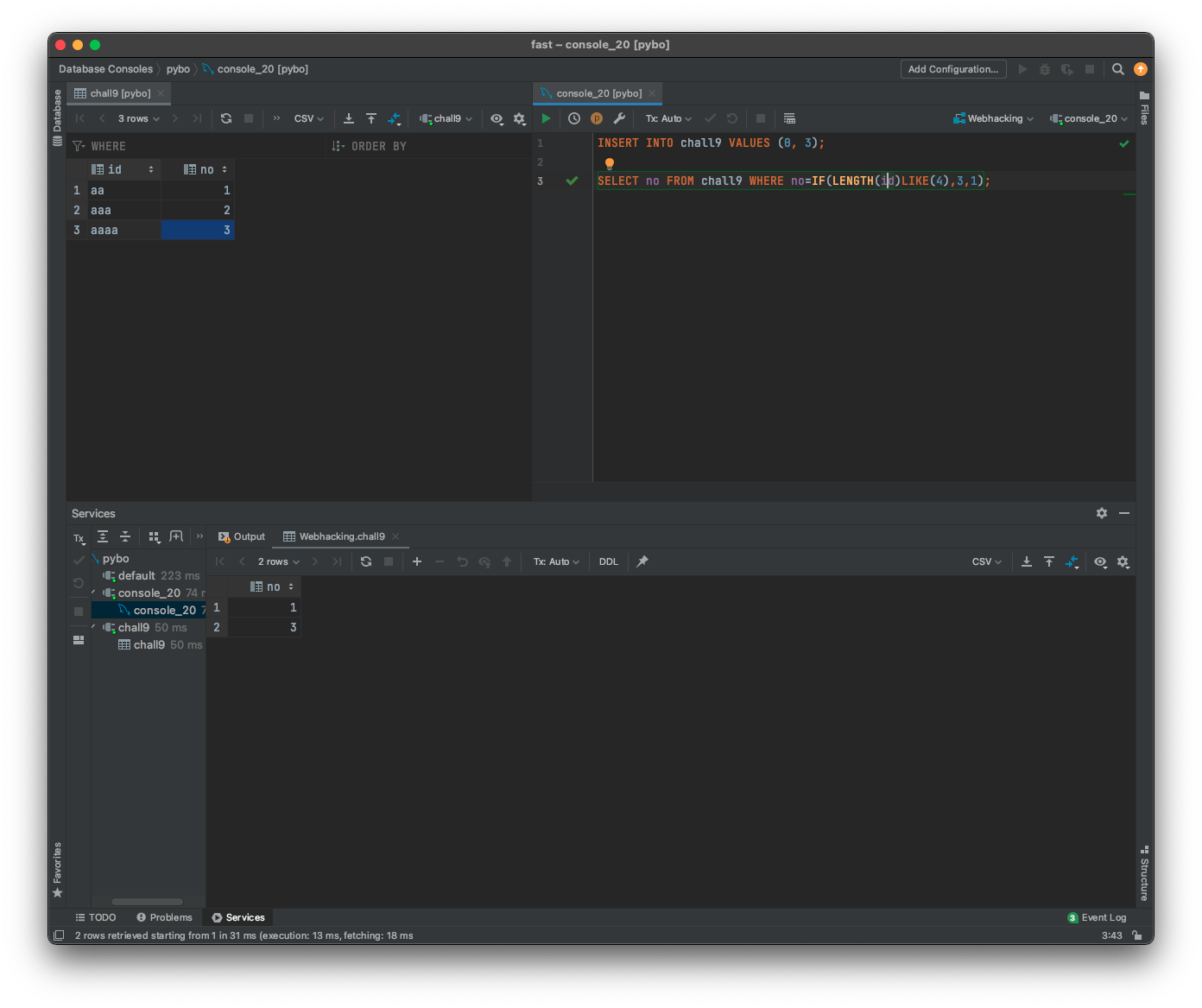Toggle view options eye in top chall9 toolbar
The image size is (1202, 1008).
(497, 118)
